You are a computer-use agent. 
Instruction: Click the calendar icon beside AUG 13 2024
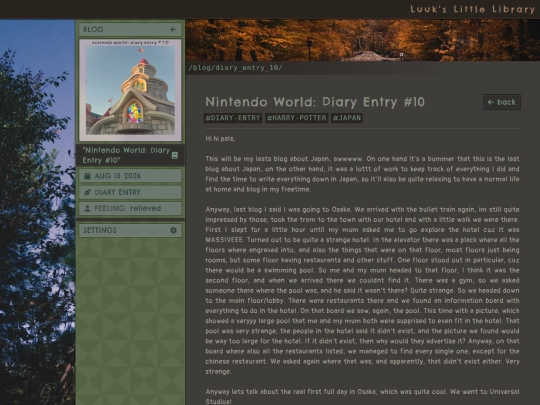tap(87, 176)
